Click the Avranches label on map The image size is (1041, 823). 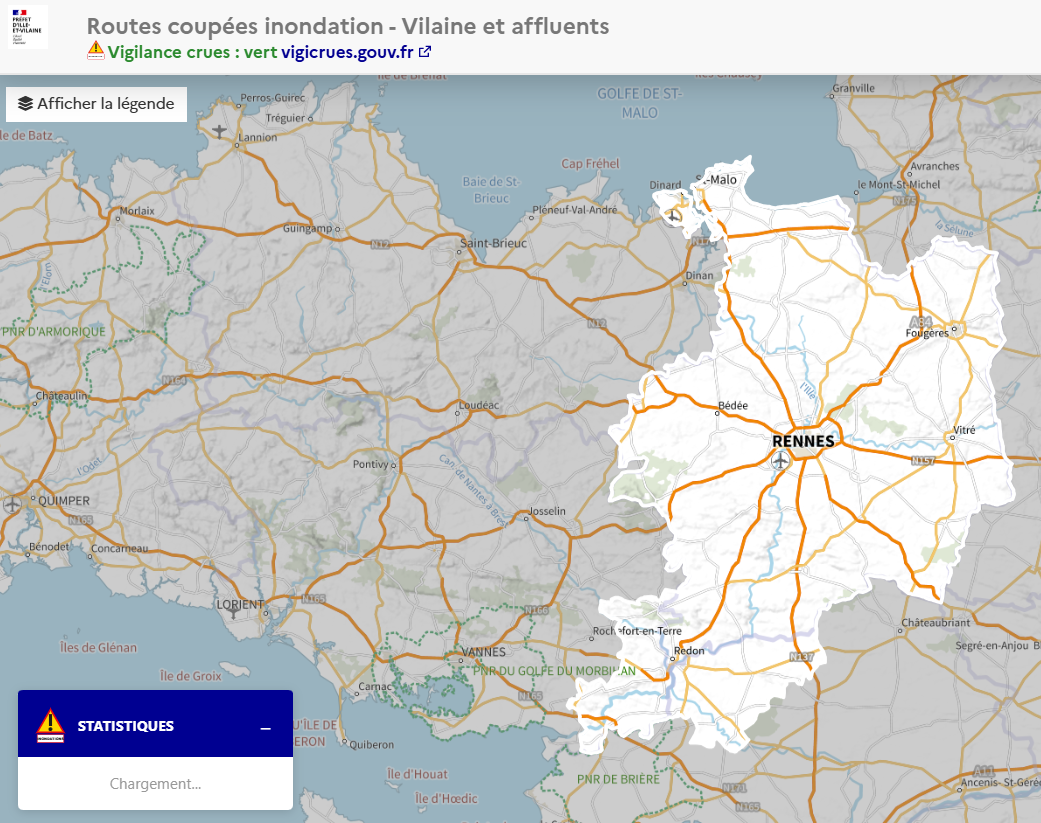[x=935, y=167]
